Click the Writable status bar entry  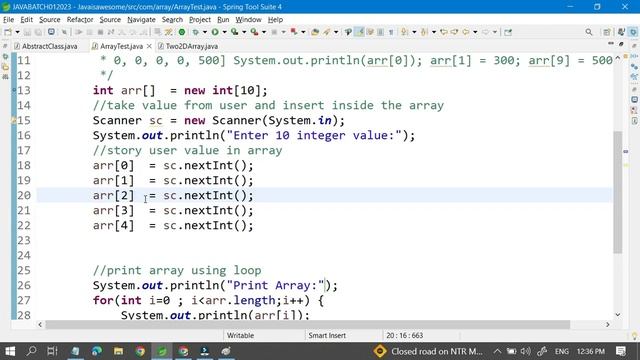point(240,336)
